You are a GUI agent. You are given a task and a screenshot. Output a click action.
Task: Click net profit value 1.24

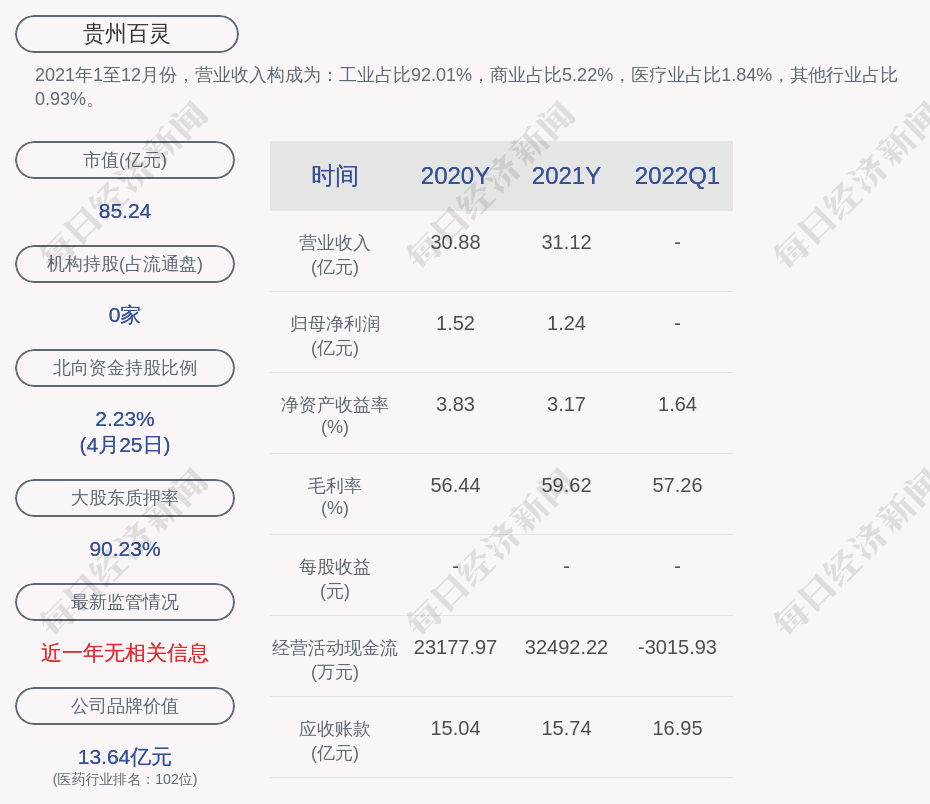(x=566, y=324)
